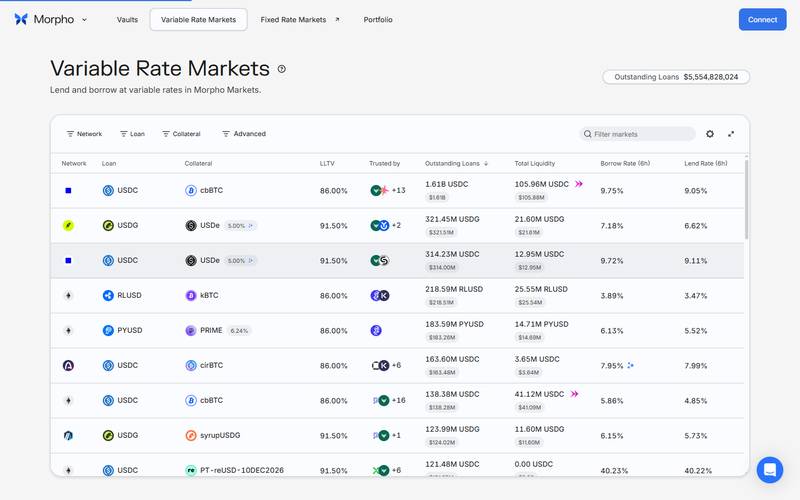Click the Trusted by column header

tap(384, 163)
